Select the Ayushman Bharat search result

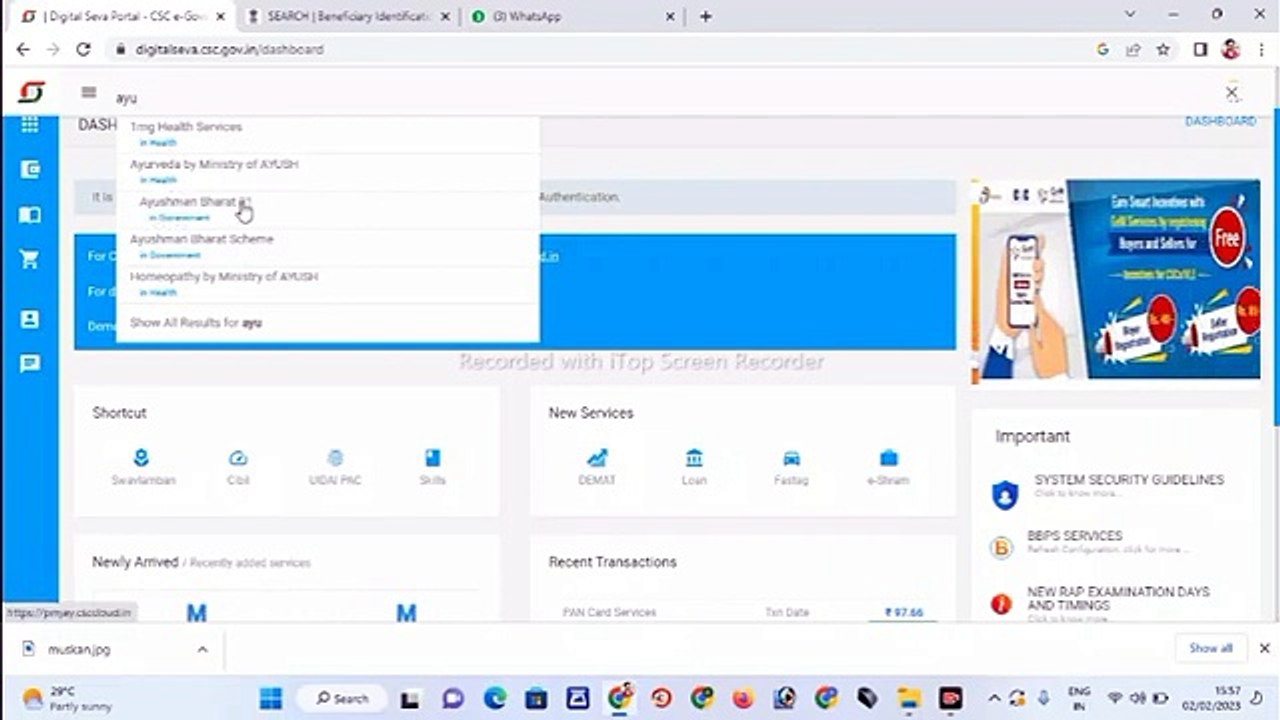pyautogui.click(x=328, y=208)
